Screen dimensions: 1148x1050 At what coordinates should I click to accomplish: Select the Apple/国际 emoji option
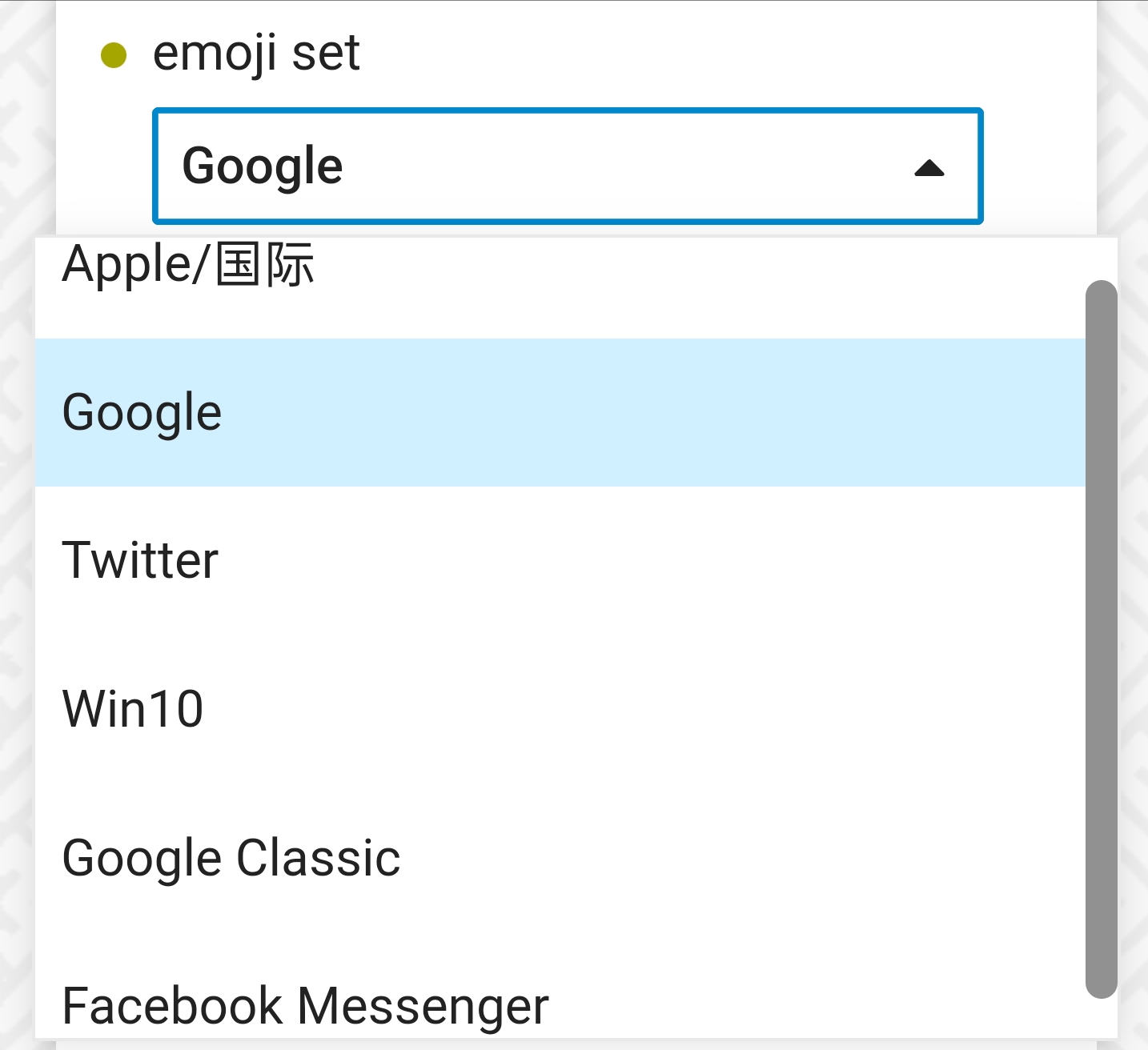coord(188,265)
